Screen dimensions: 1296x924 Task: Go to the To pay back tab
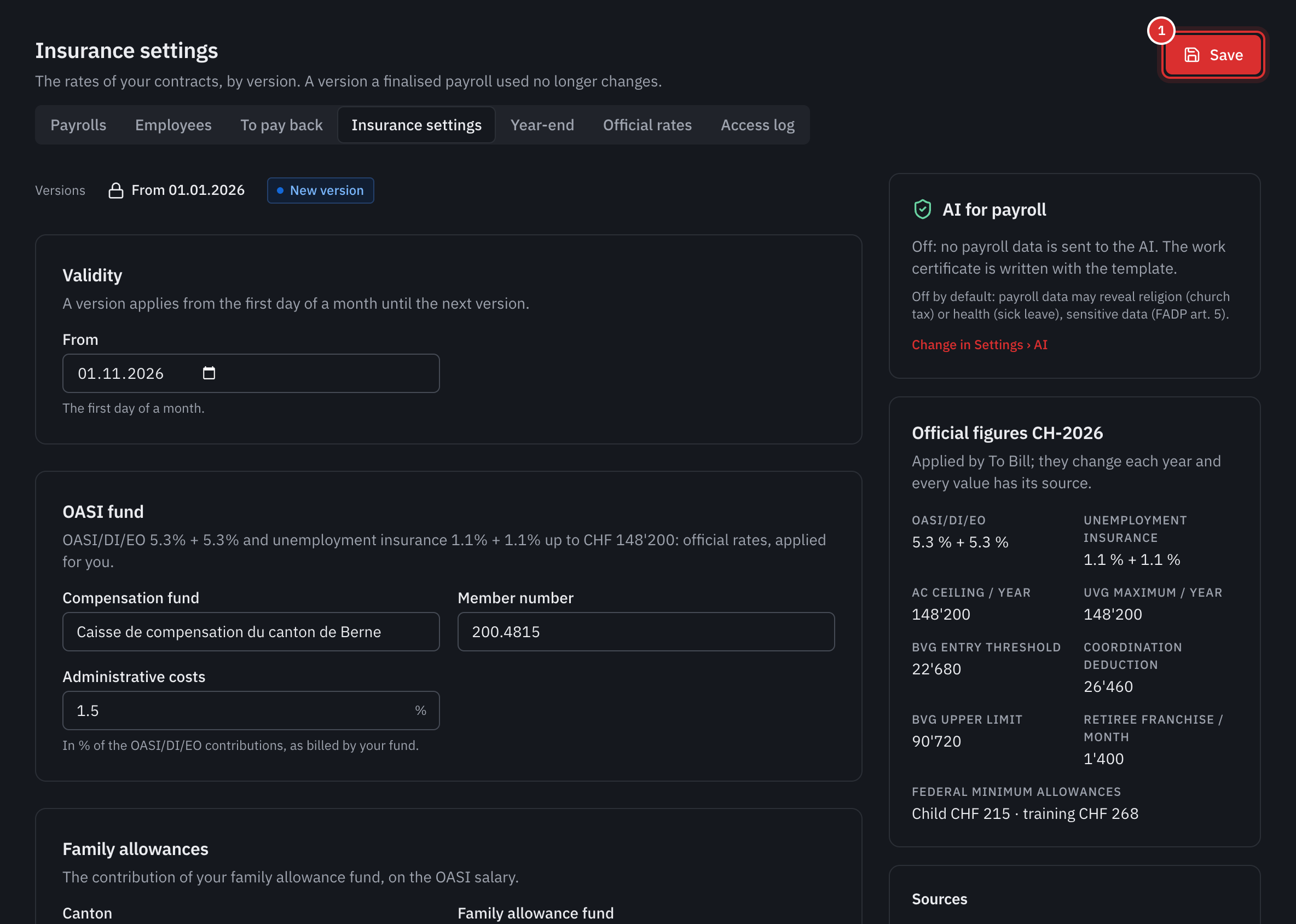coord(281,125)
